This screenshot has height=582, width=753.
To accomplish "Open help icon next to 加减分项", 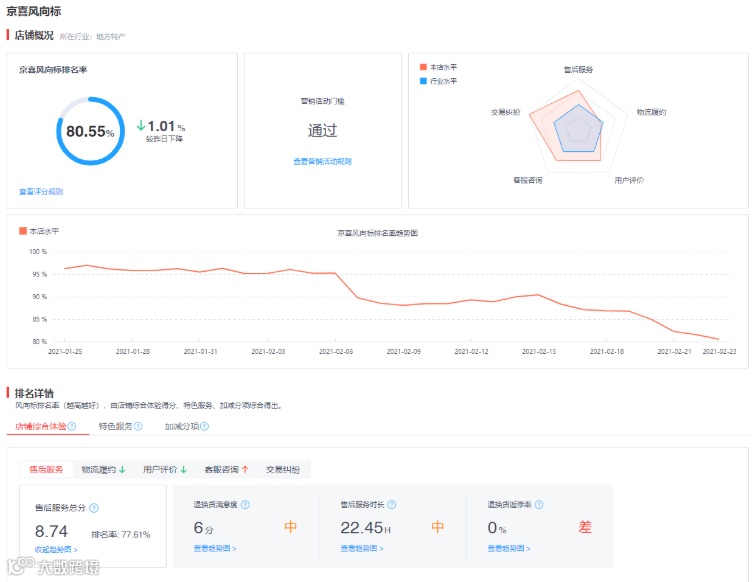I will 205,426.
